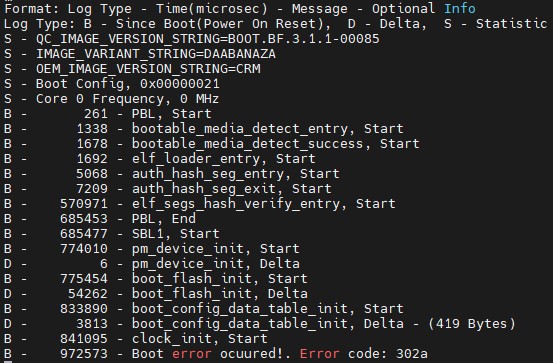Screen dimensions: 553x363
Task: Click the QC_IMAGE_VERSION_STRING log line
Action: tap(192, 39)
